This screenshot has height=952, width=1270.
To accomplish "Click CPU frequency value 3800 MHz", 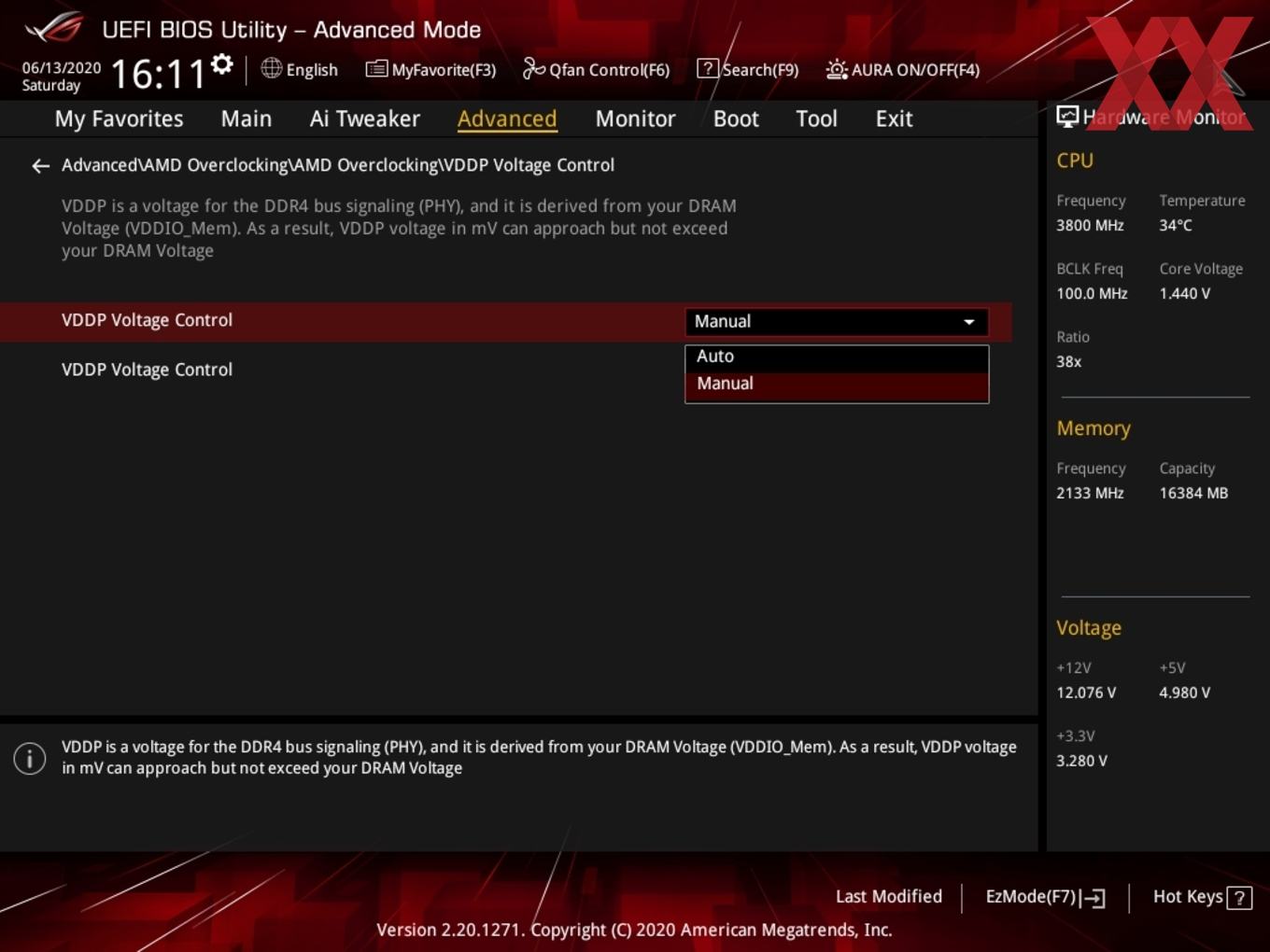I will (1090, 226).
